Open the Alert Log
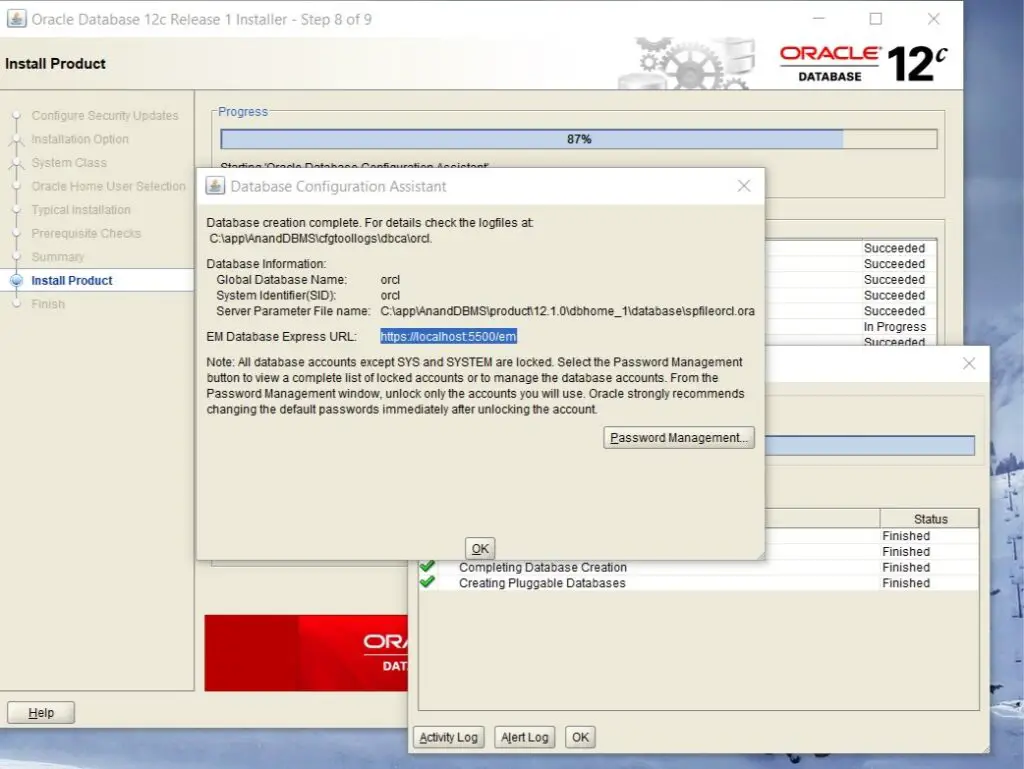 coord(524,737)
